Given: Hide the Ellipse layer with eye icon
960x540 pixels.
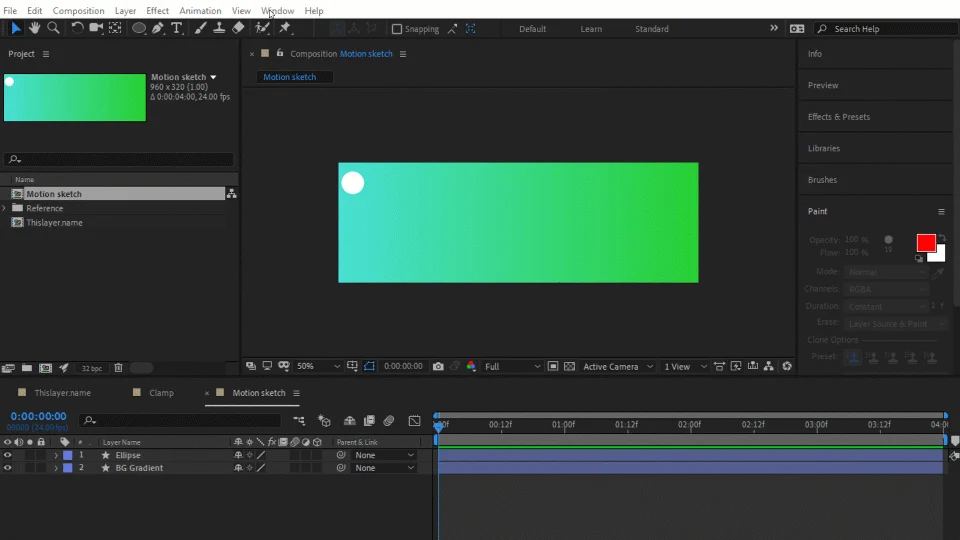Looking at the screenshot, I should [7, 455].
